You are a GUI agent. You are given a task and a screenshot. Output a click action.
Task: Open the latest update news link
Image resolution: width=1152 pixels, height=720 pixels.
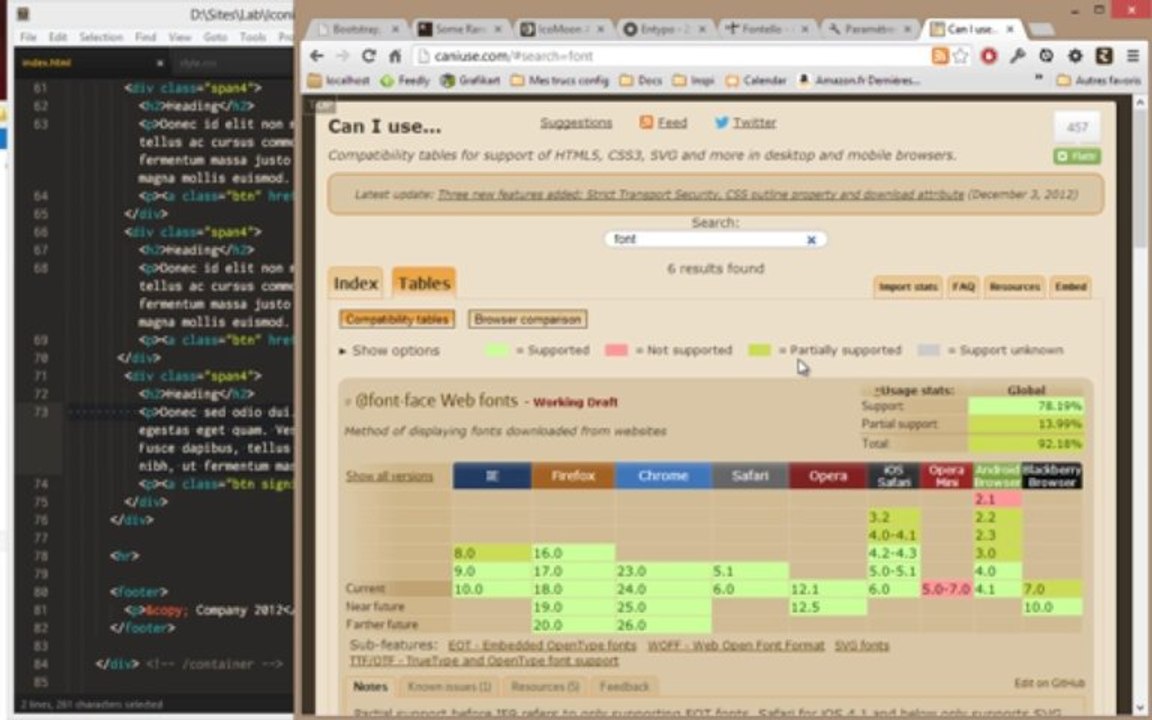700,195
